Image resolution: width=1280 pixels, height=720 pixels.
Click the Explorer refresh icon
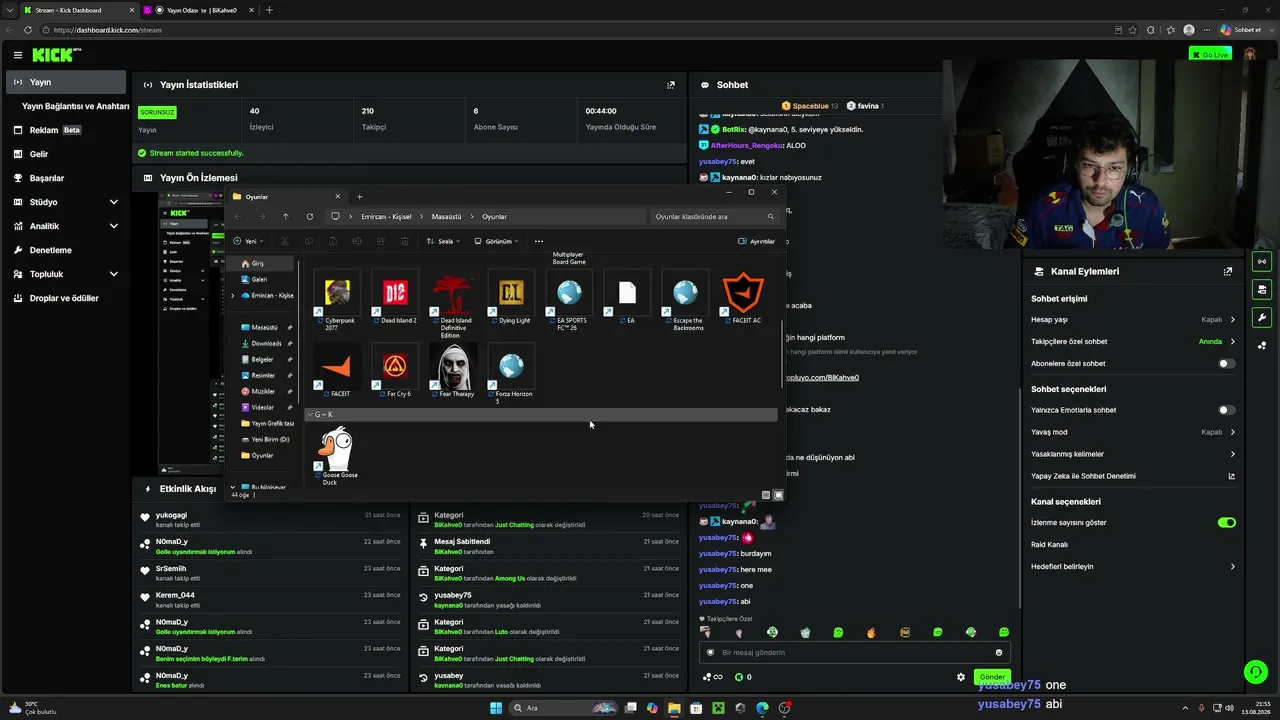click(x=310, y=217)
